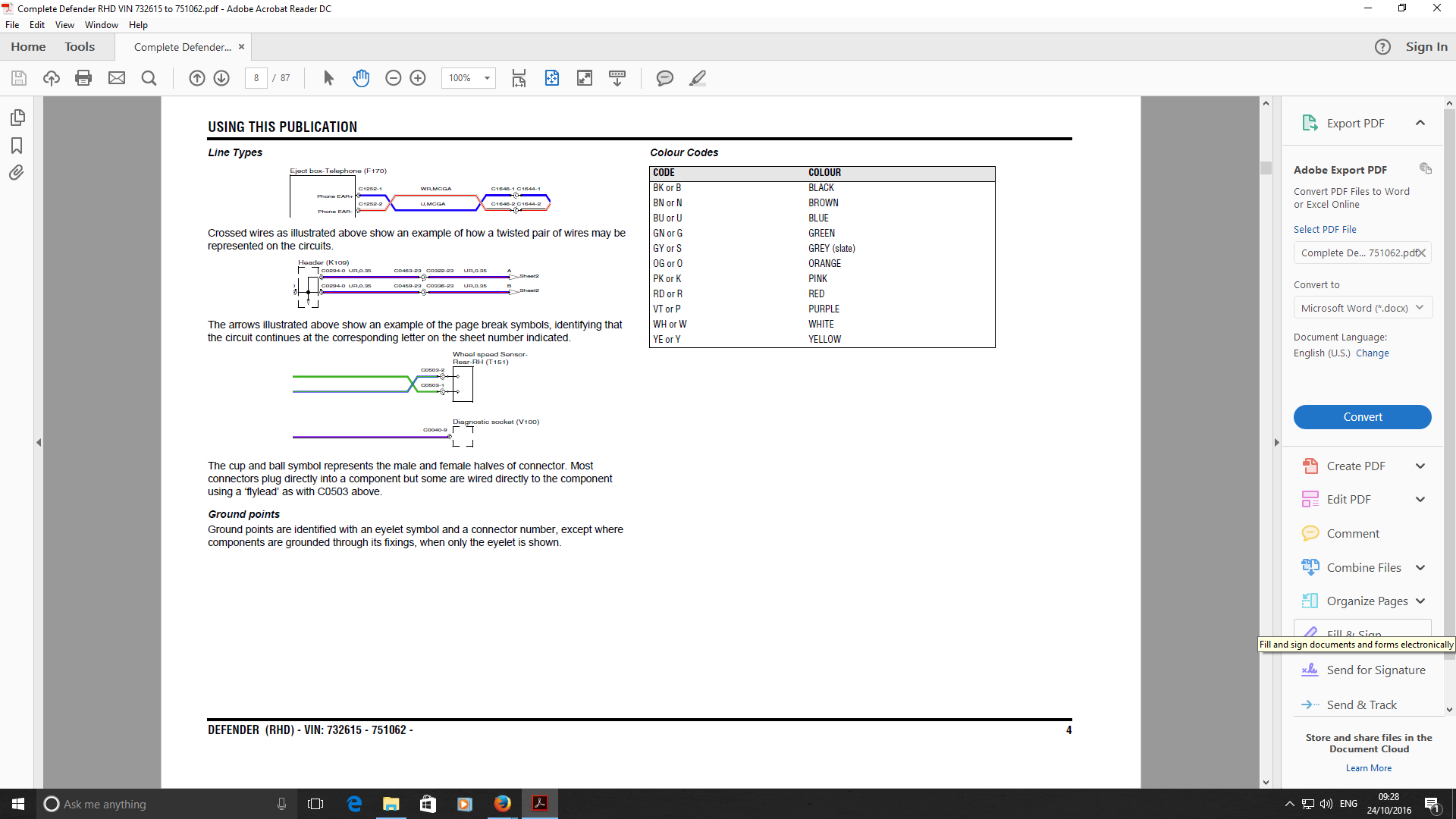Close the Complete Defender document tab
This screenshot has height=819, width=1456.
pos(242,47)
